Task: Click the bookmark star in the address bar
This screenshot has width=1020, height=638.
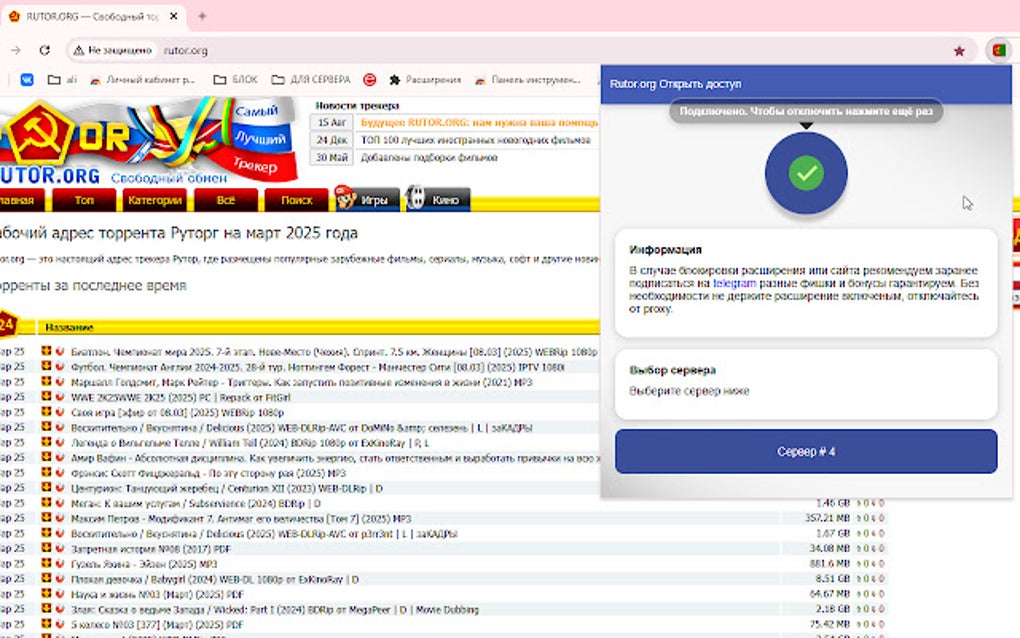Action: 957,49
